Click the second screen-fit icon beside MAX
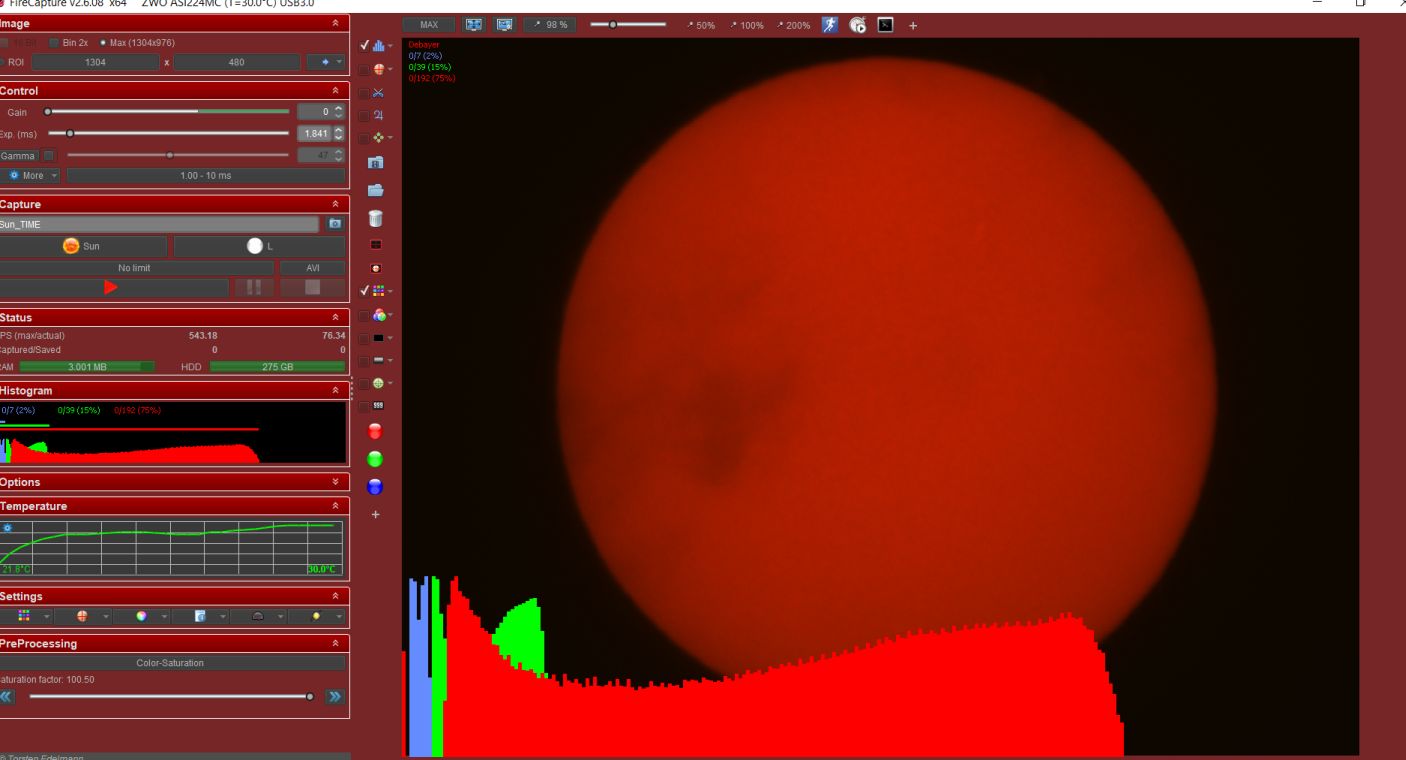Image resolution: width=1406 pixels, height=760 pixels. pyautogui.click(x=504, y=24)
